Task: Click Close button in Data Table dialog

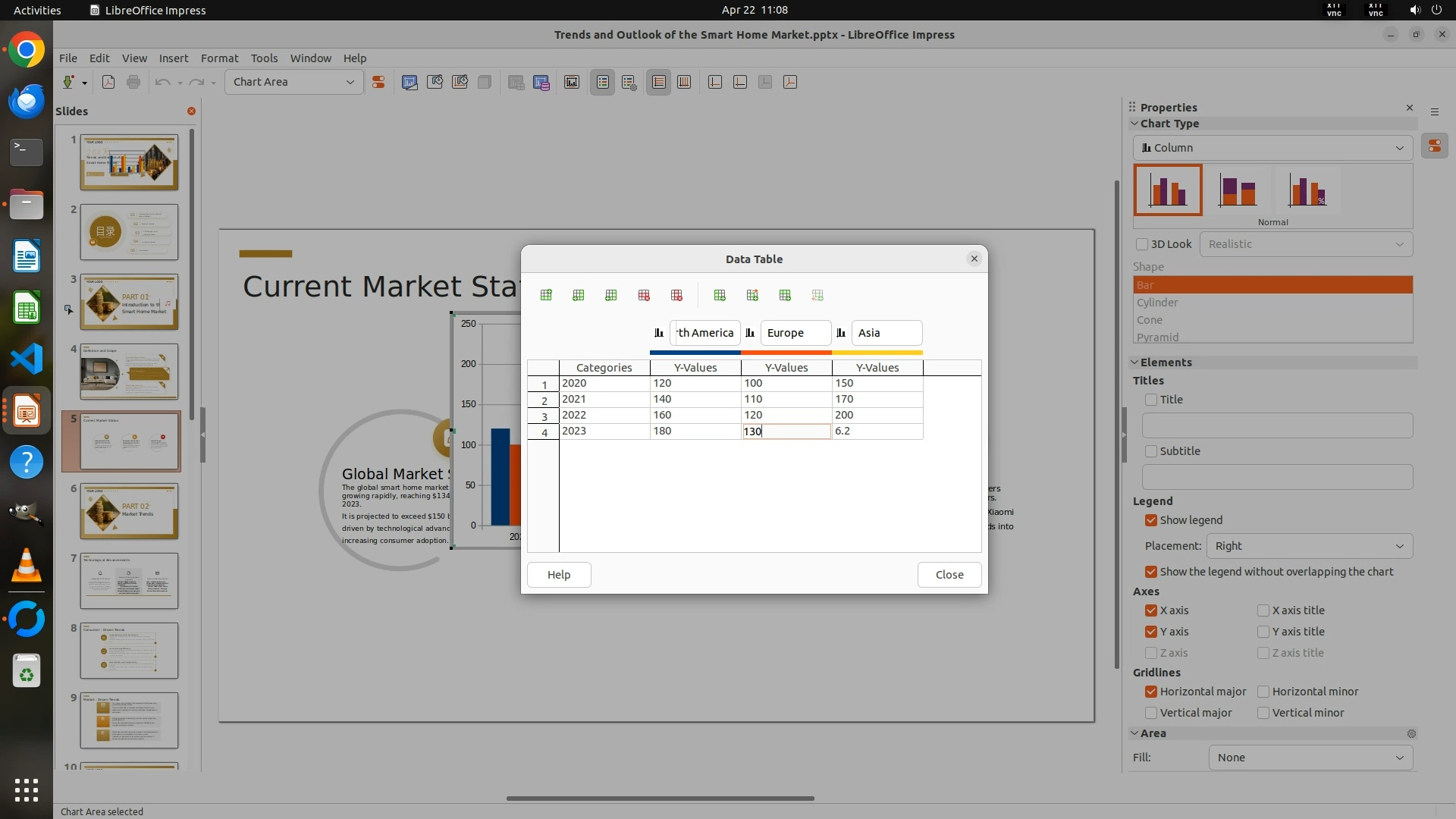Action: click(x=949, y=575)
